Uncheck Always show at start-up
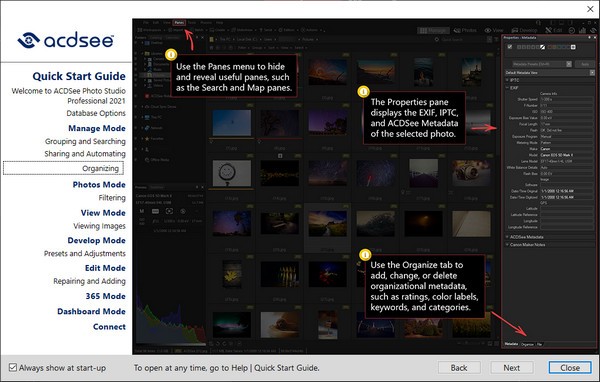600x382 pixels. pyautogui.click(x=13, y=367)
